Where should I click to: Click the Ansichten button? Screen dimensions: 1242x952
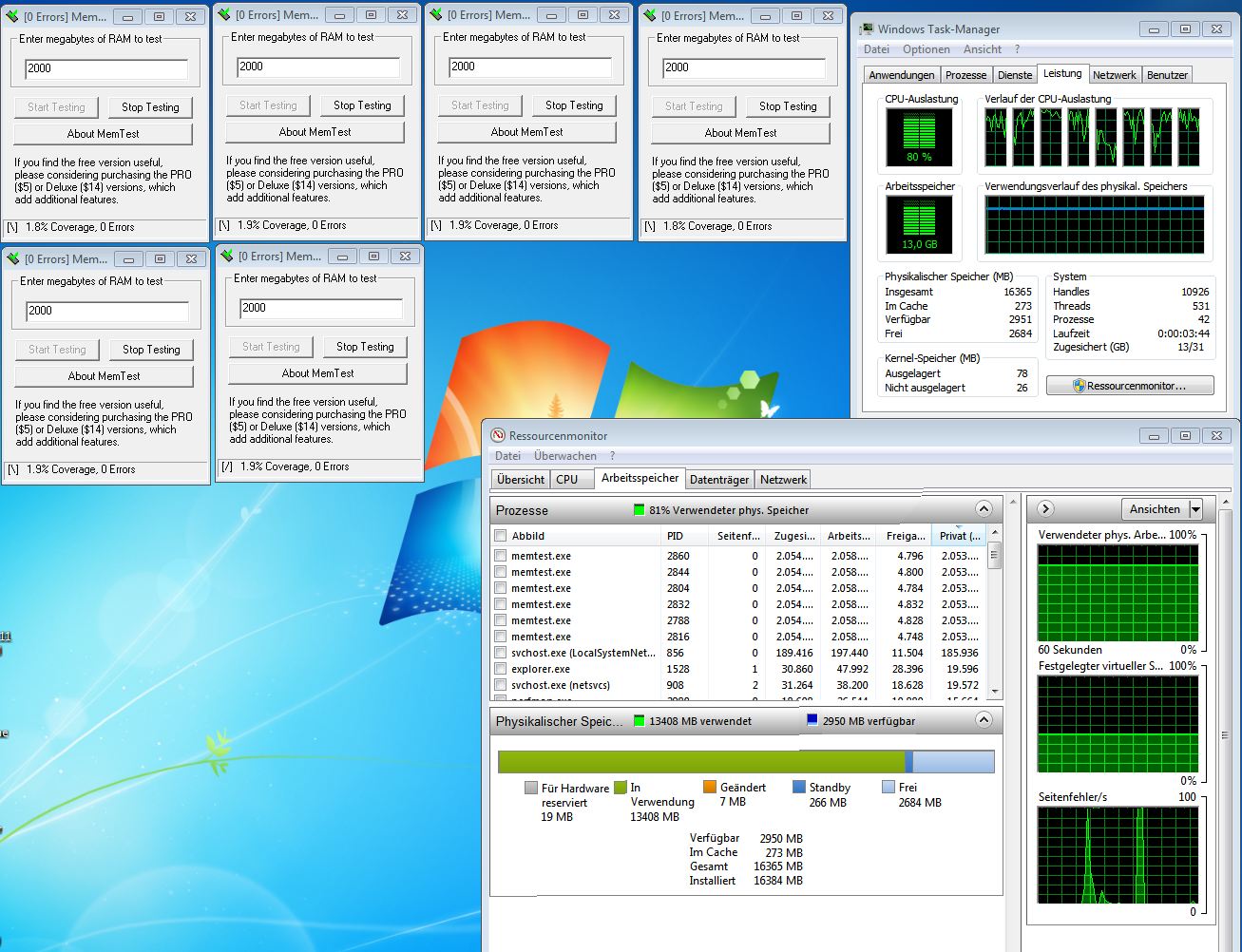pos(1155,509)
